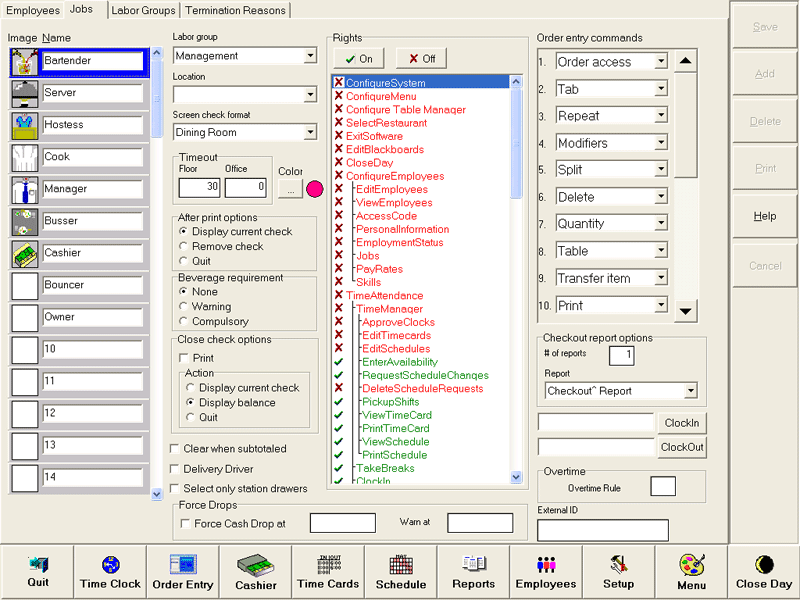Open the Screen check format dropdown
Screen dimensions: 800x600
pyautogui.click(x=310, y=132)
